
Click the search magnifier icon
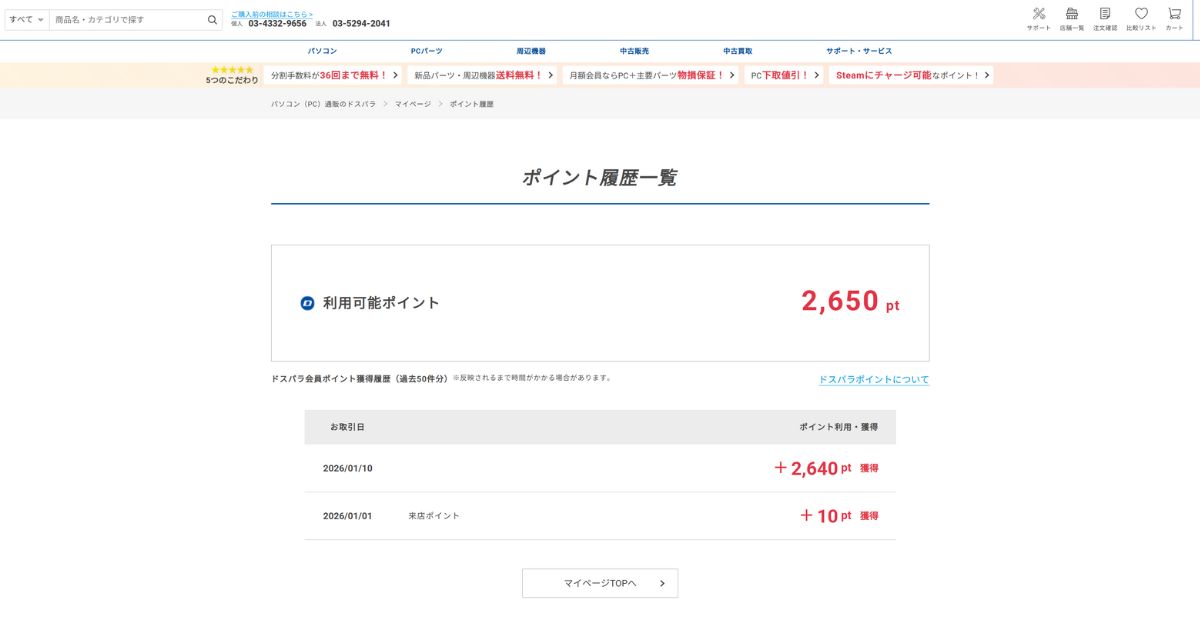click(211, 18)
